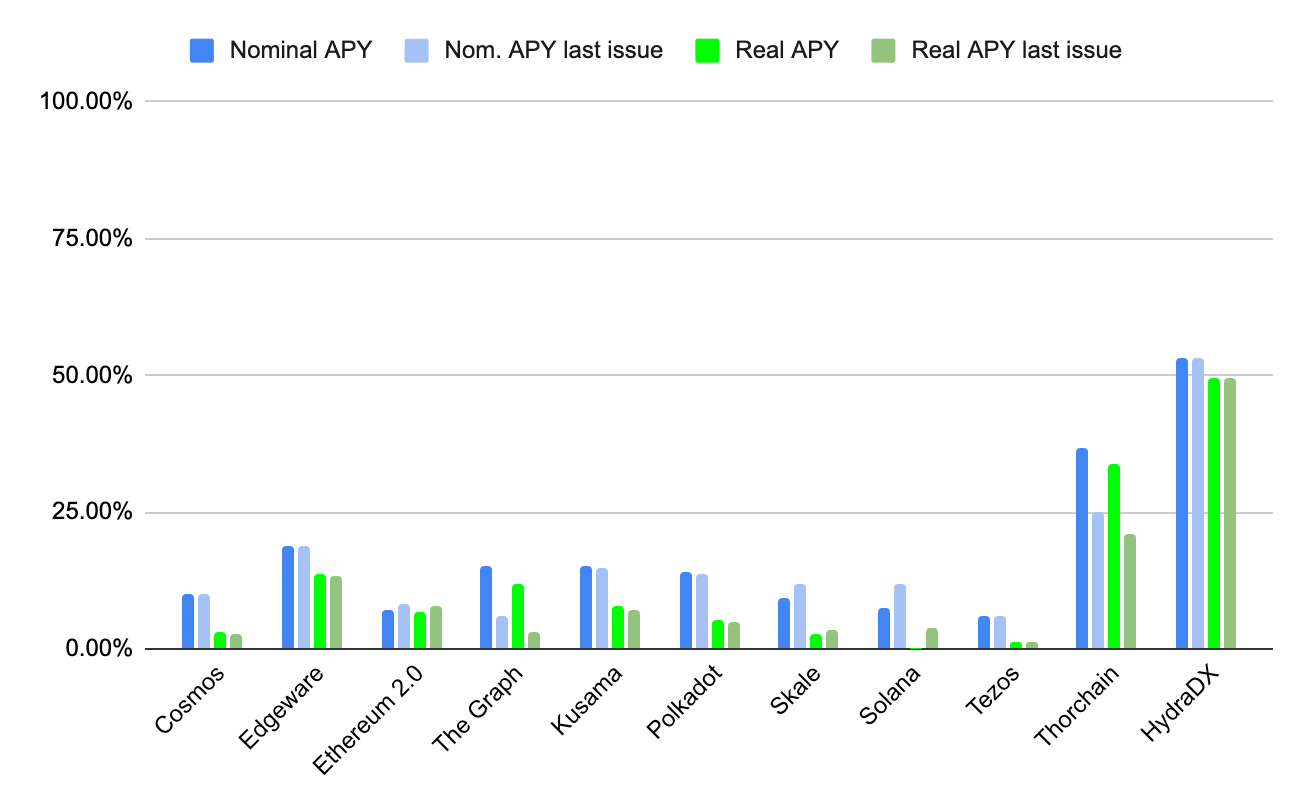Click The Graph's Real APY bright green bar
This screenshot has width=1312, height=810.
[518, 617]
